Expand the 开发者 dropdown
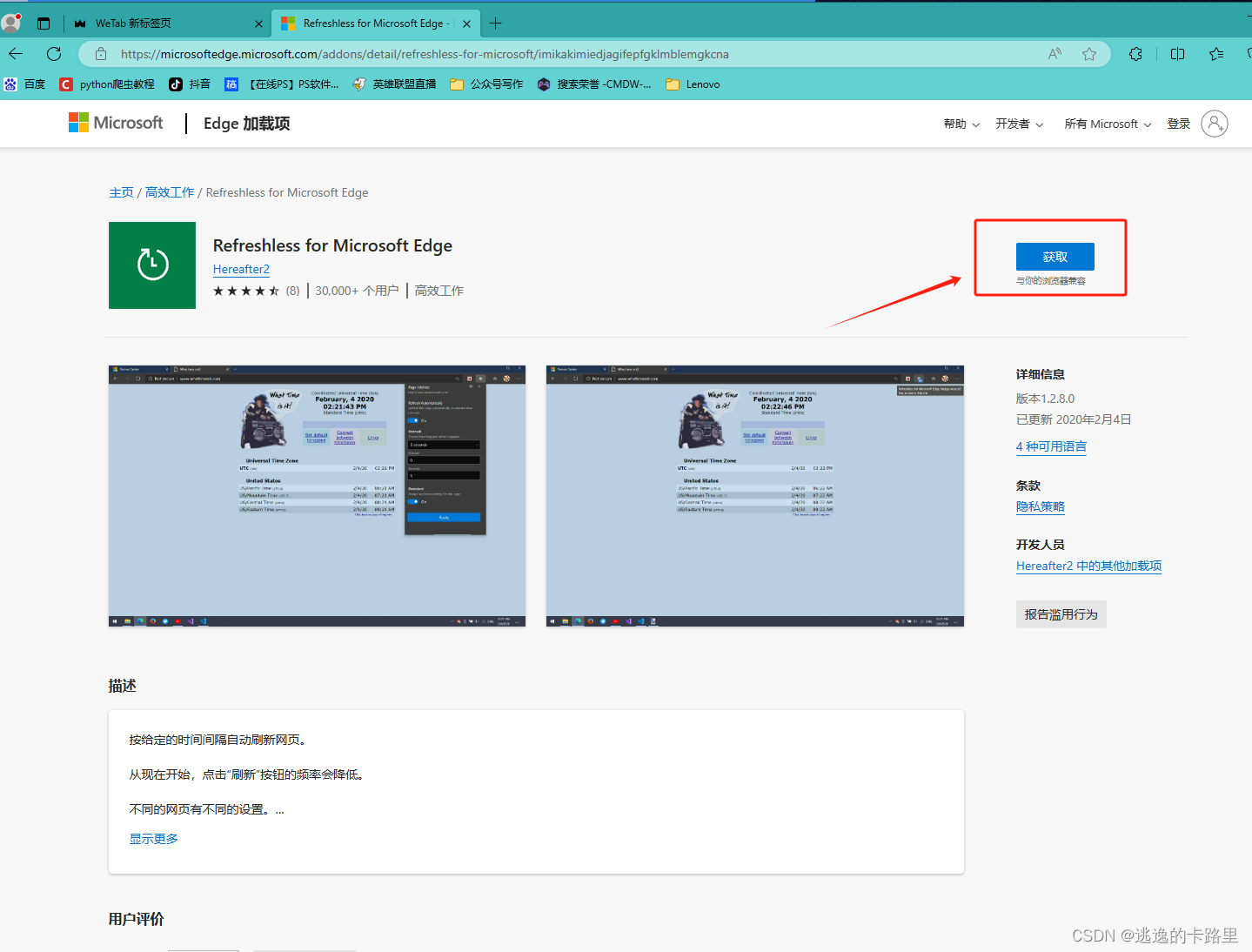Image resolution: width=1252 pixels, height=952 pixels. (x=1019, y=124)
